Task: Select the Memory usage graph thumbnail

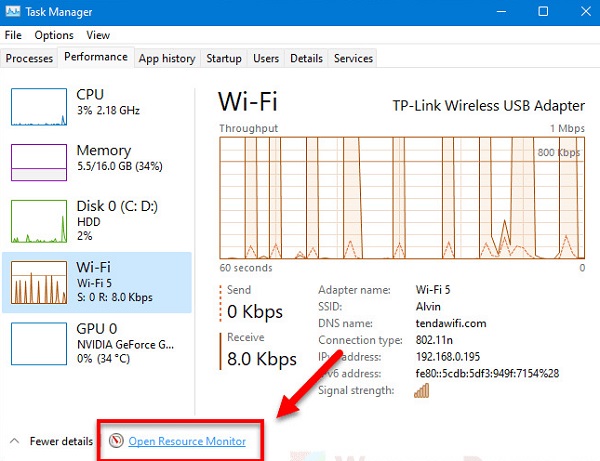Action: [39, 162]
